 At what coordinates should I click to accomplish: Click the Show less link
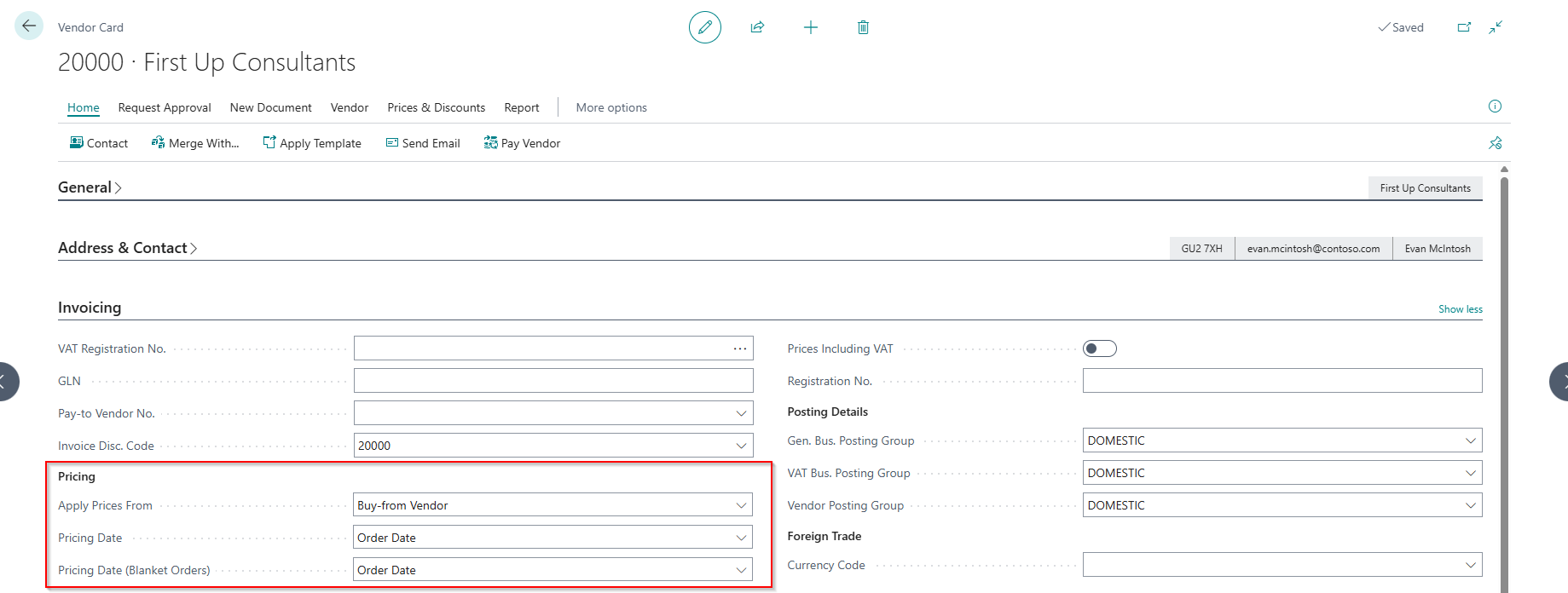click(1460, 309)
